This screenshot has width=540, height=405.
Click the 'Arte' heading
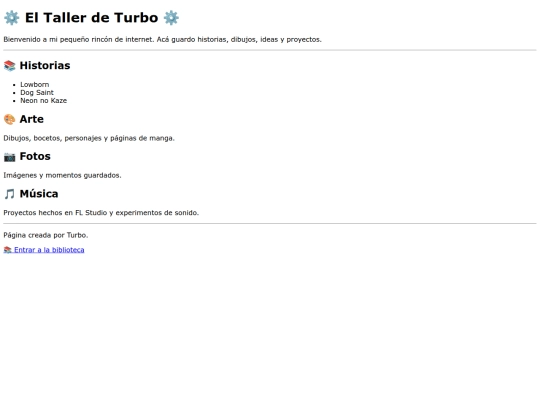[x=32, y=119]
